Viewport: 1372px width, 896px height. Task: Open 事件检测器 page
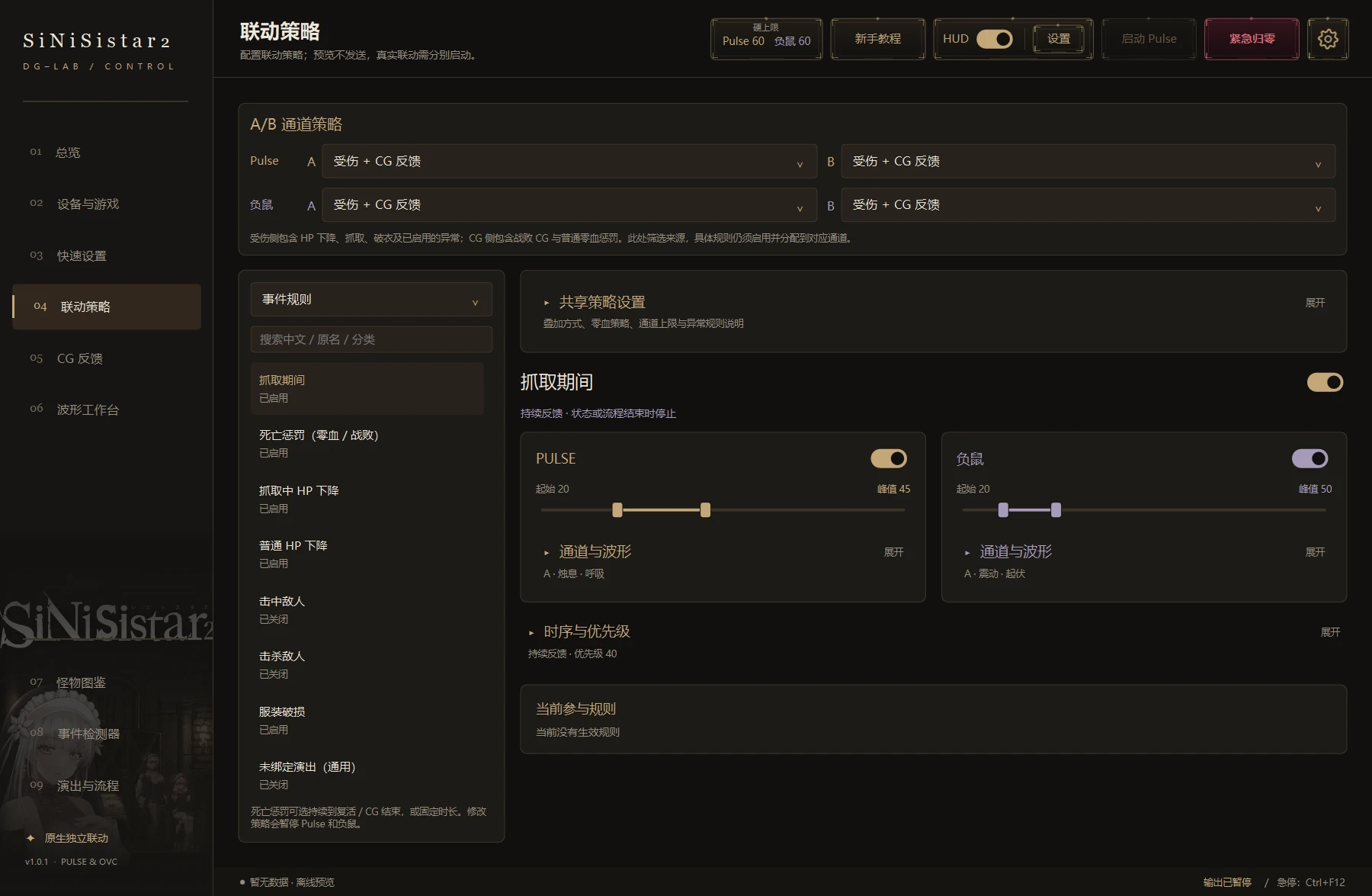(x=107, y=734)
